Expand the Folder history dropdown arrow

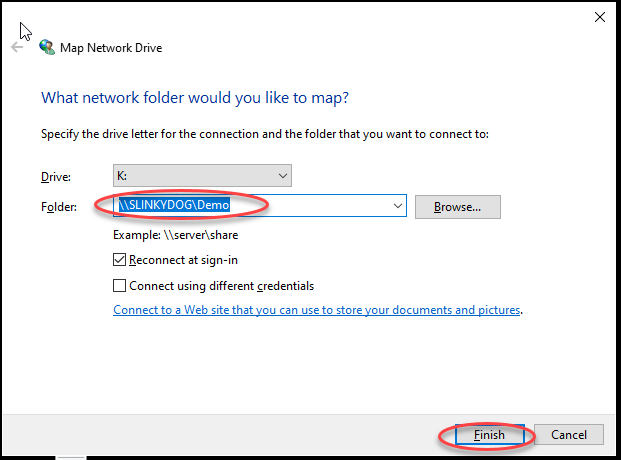398,206
